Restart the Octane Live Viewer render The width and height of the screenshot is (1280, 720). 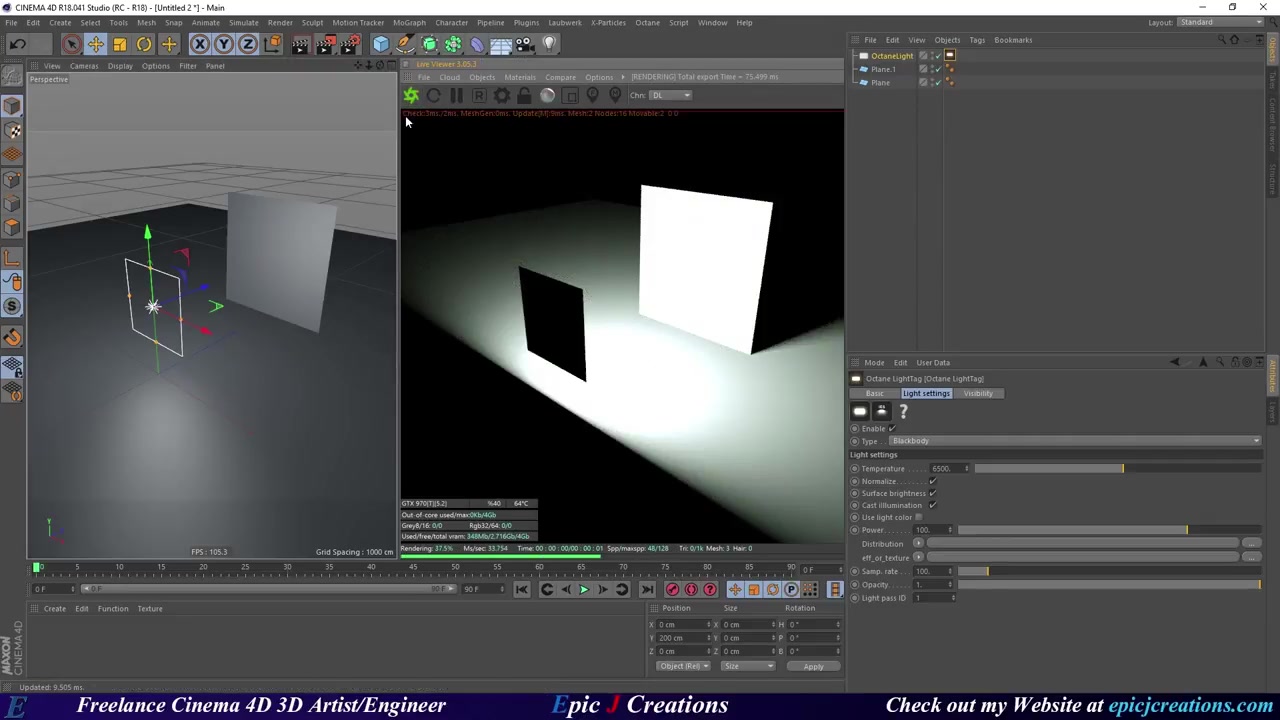coord(433,95)
